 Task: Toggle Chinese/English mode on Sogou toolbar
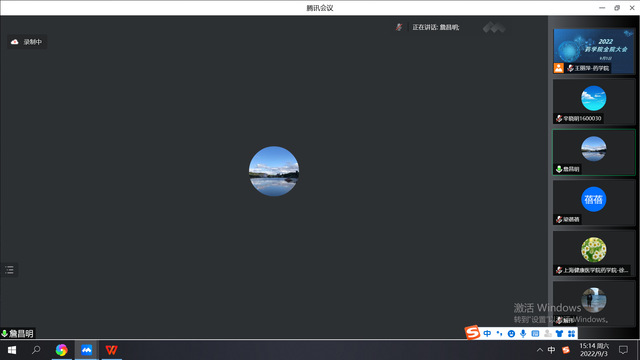(487, 334)
